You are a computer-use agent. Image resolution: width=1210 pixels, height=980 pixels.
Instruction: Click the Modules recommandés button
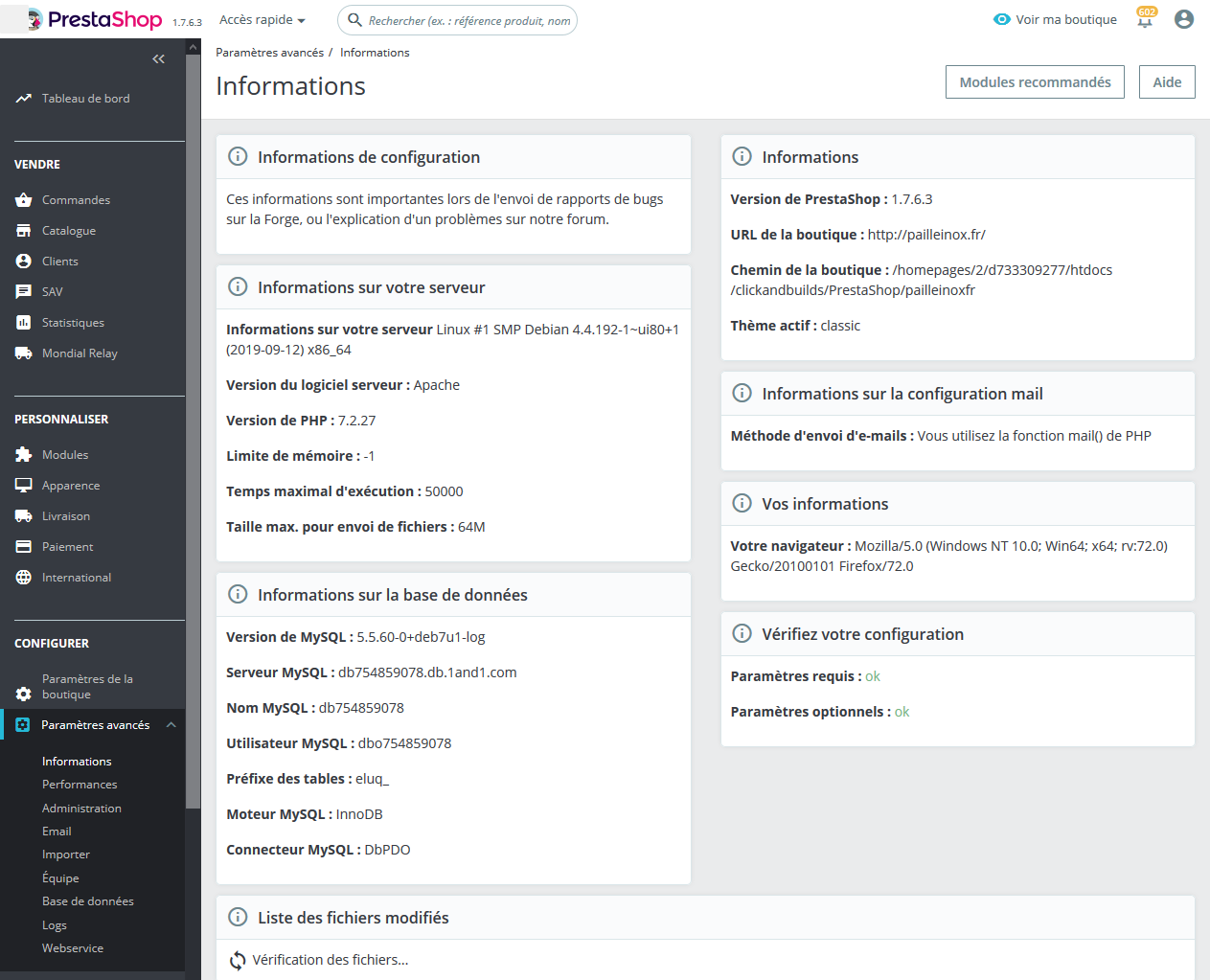[x=1035, y=82]
